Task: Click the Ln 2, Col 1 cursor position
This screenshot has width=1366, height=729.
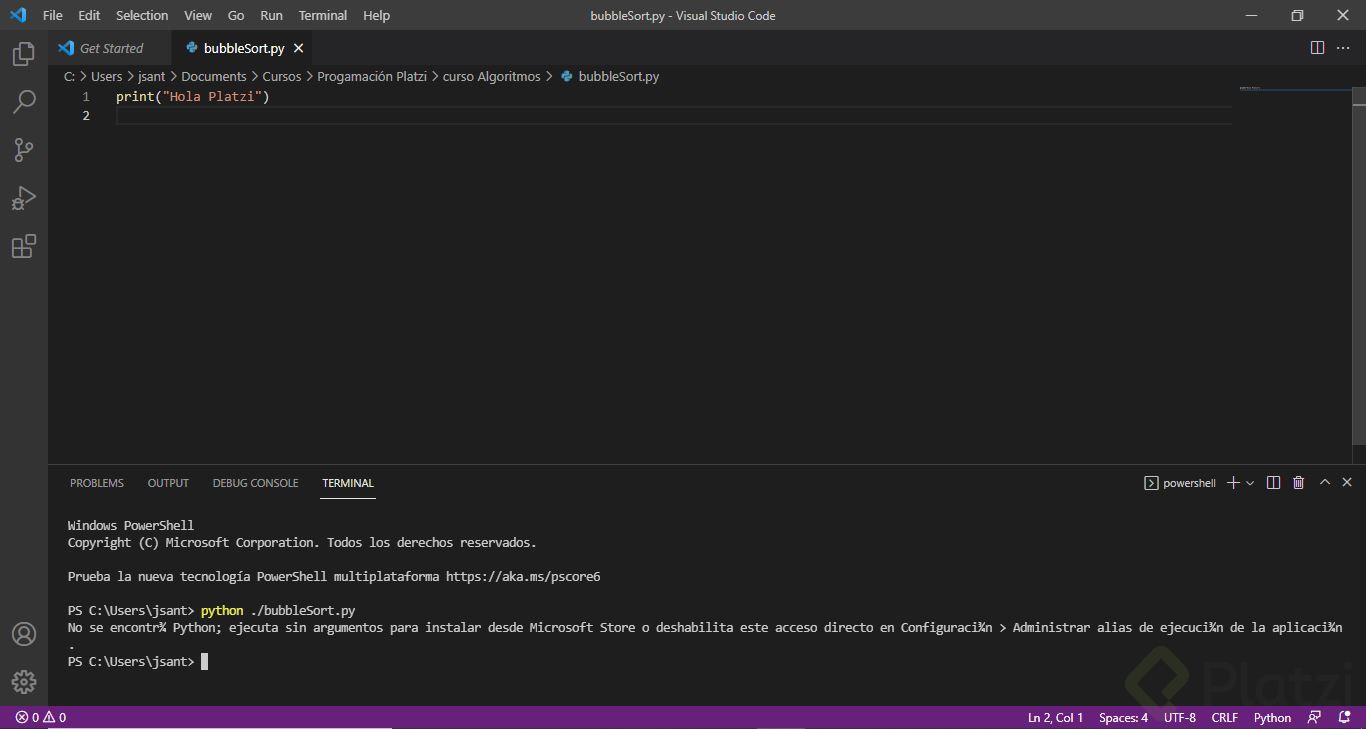Action: coord(1055,718)
